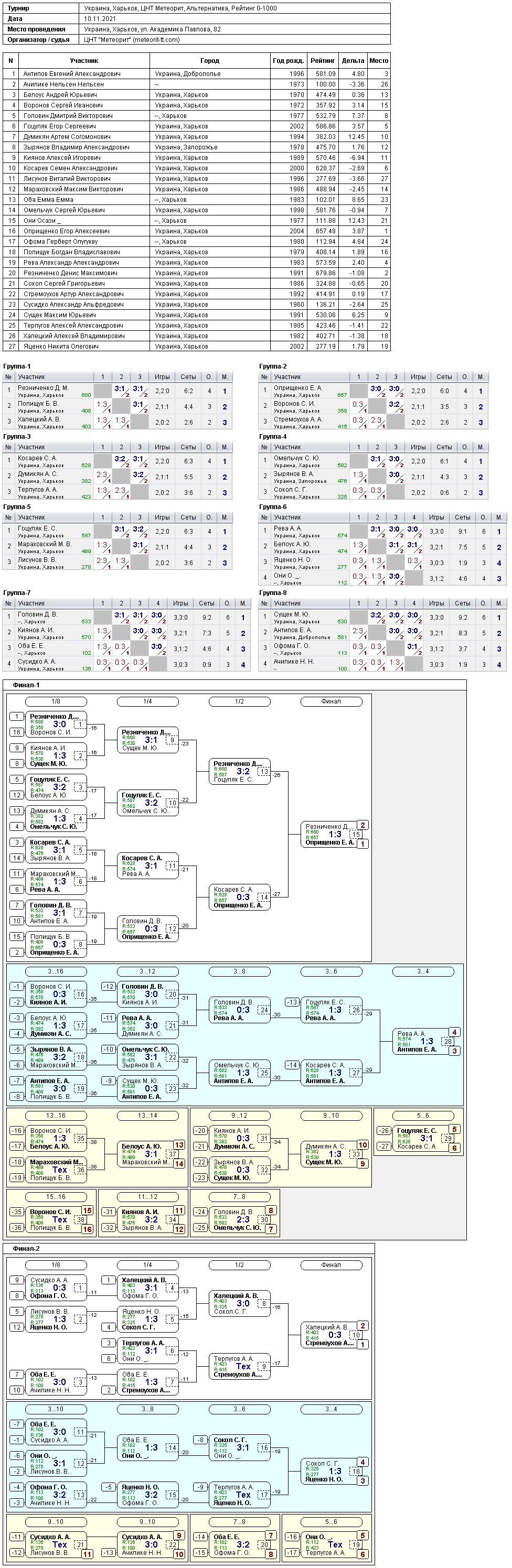The width and height of the screenshot is (512, 1568).
Task: Select row 'Антипов Евгений Александрович' in participants table
Action: tap(197, 73)
